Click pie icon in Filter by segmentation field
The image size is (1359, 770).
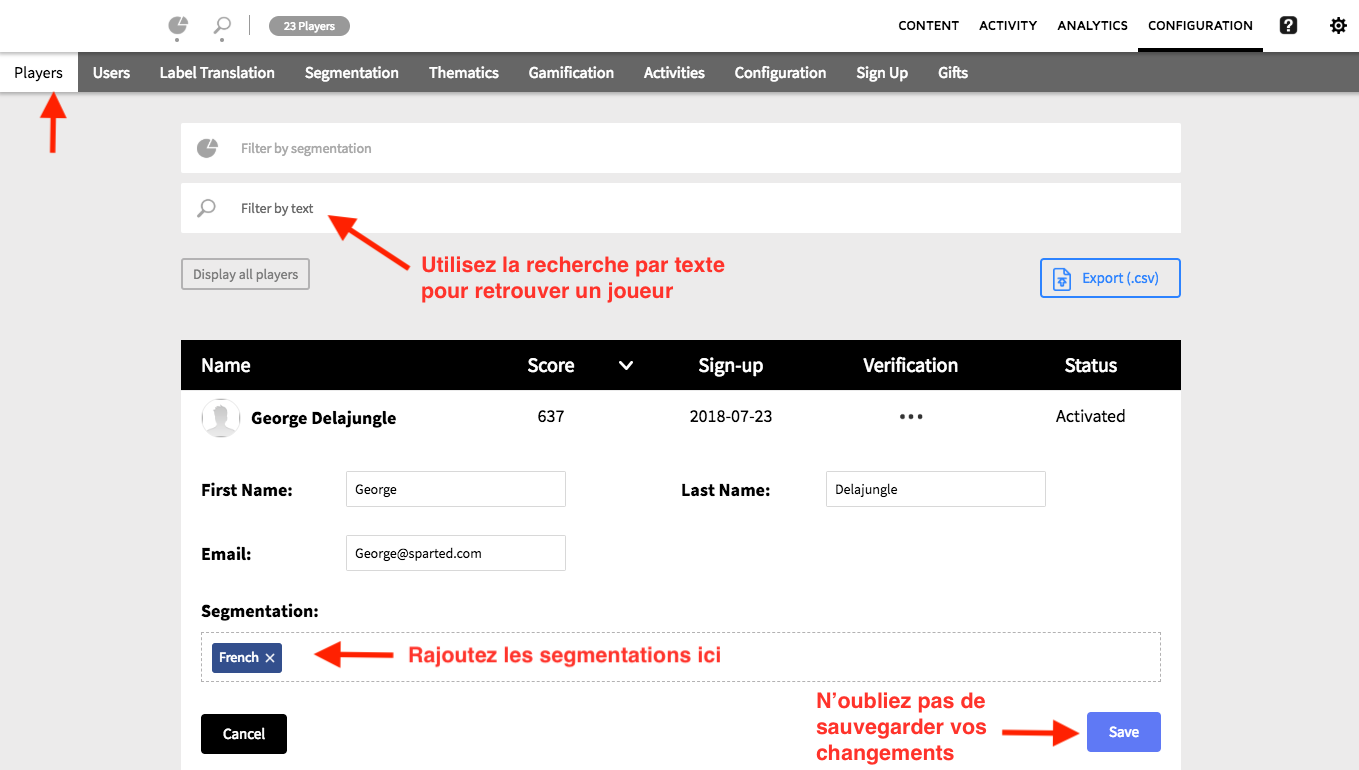207,148
